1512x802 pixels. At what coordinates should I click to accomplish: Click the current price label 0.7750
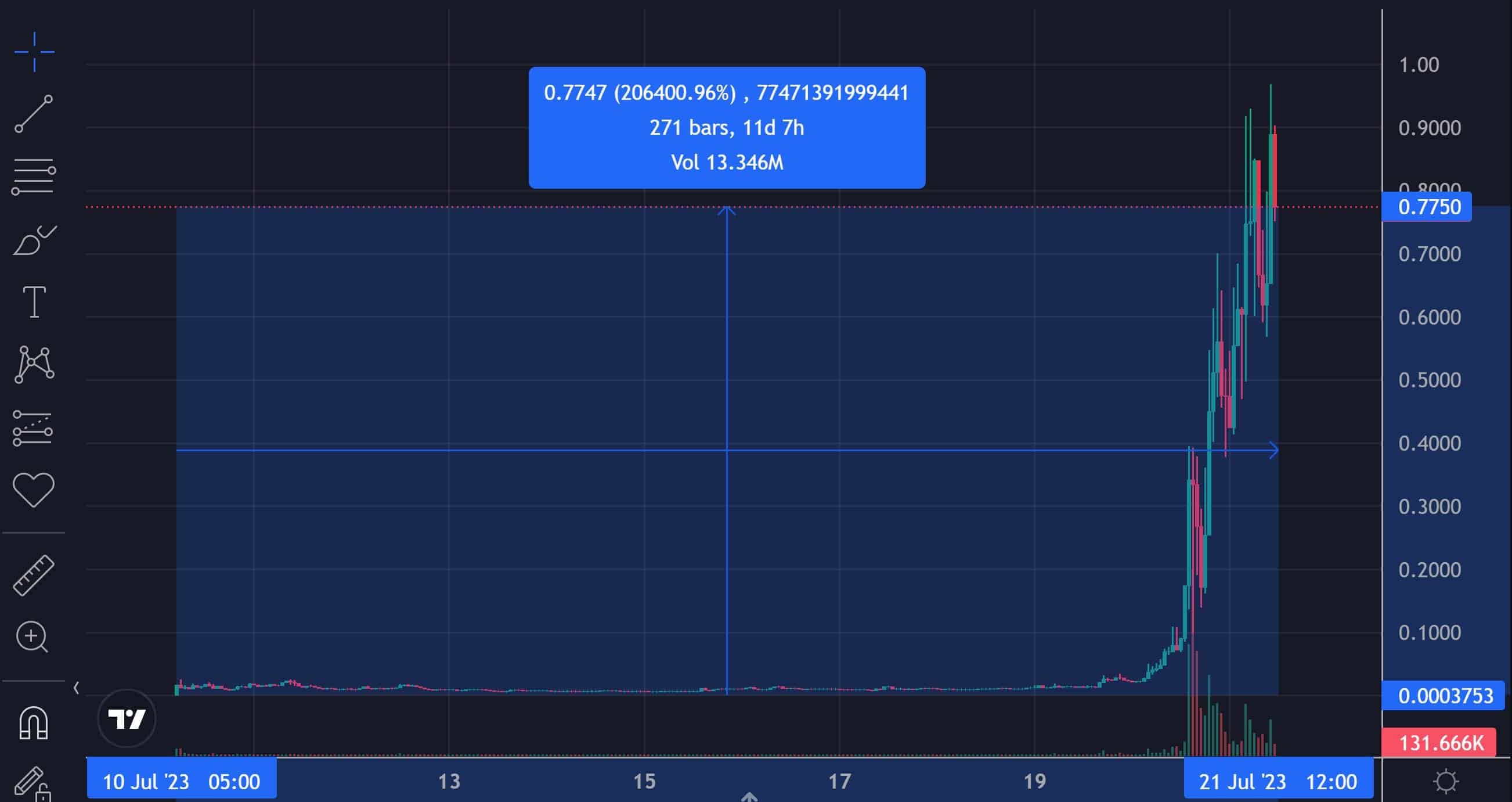coord(1427,207)
